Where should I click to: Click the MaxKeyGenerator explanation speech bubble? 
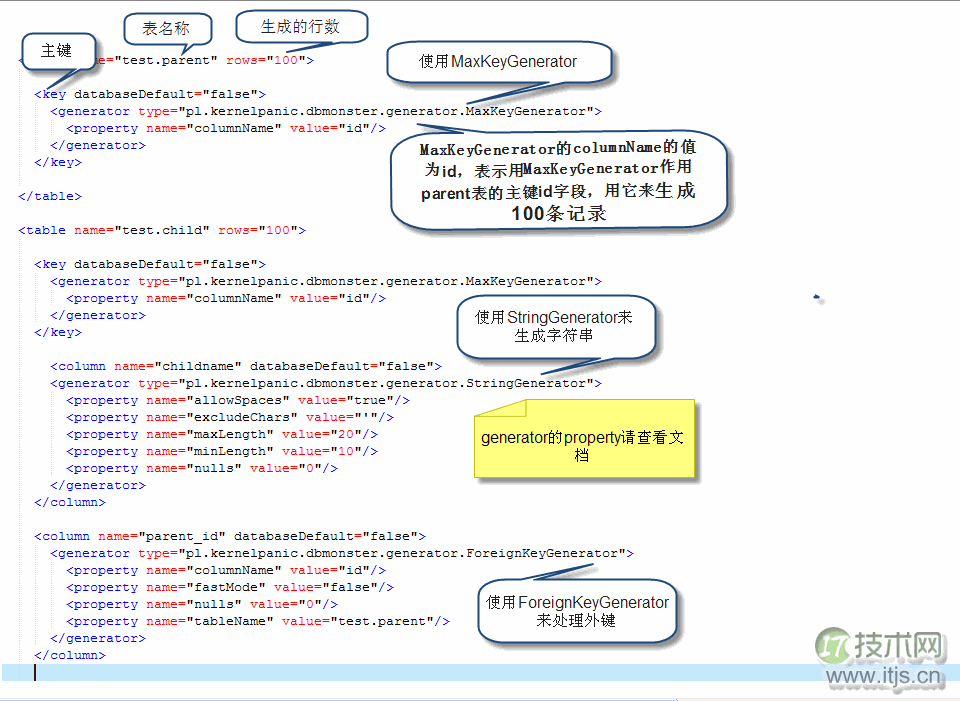point(560,182)
